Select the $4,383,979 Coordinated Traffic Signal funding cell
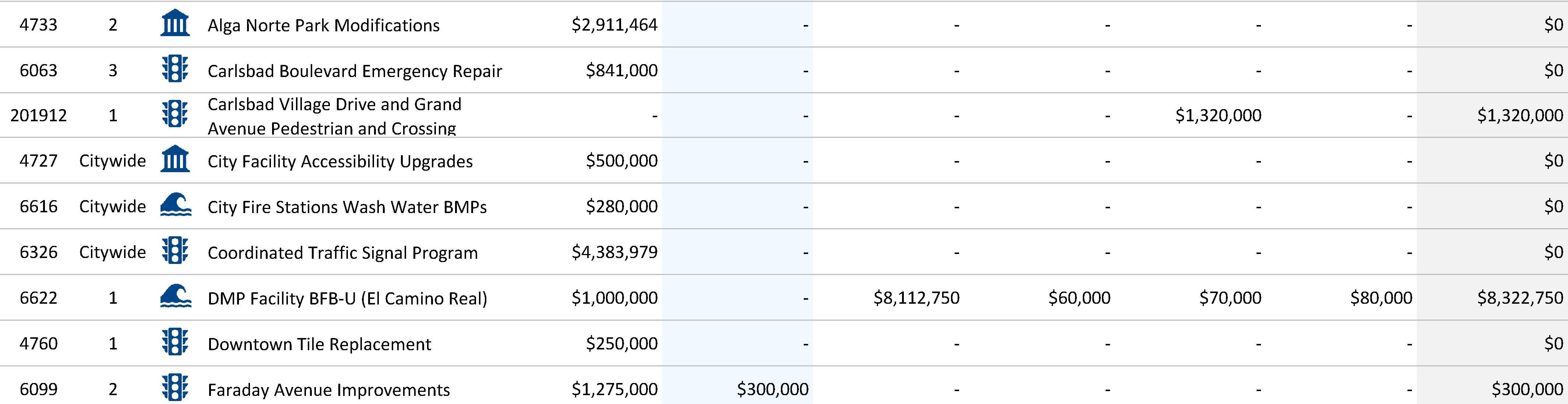 [x=614, y=252]
